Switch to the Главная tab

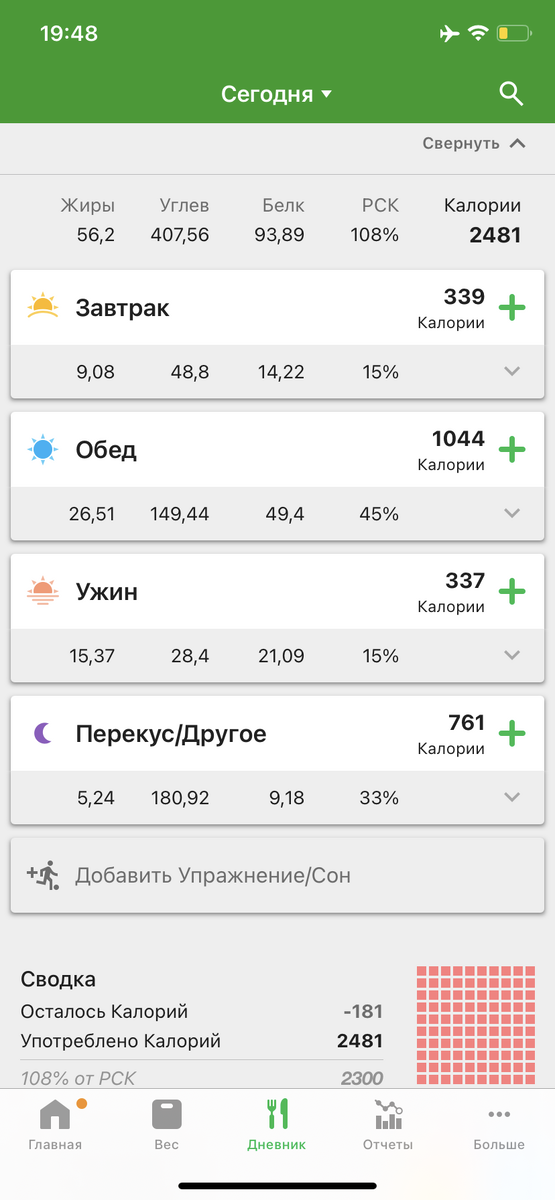[x=55, y=1125]
